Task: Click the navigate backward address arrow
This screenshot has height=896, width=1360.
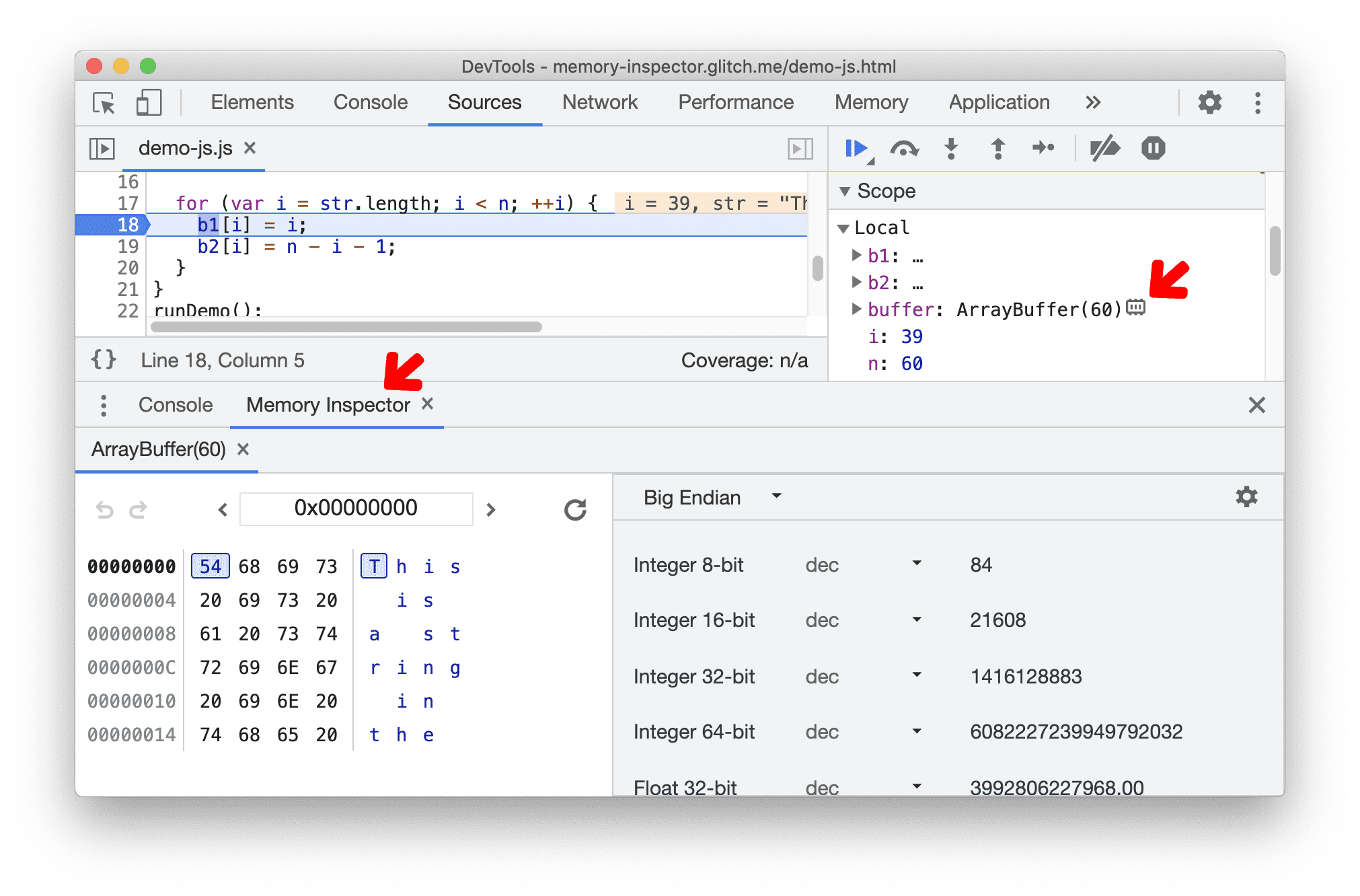Action: [222, 509]
